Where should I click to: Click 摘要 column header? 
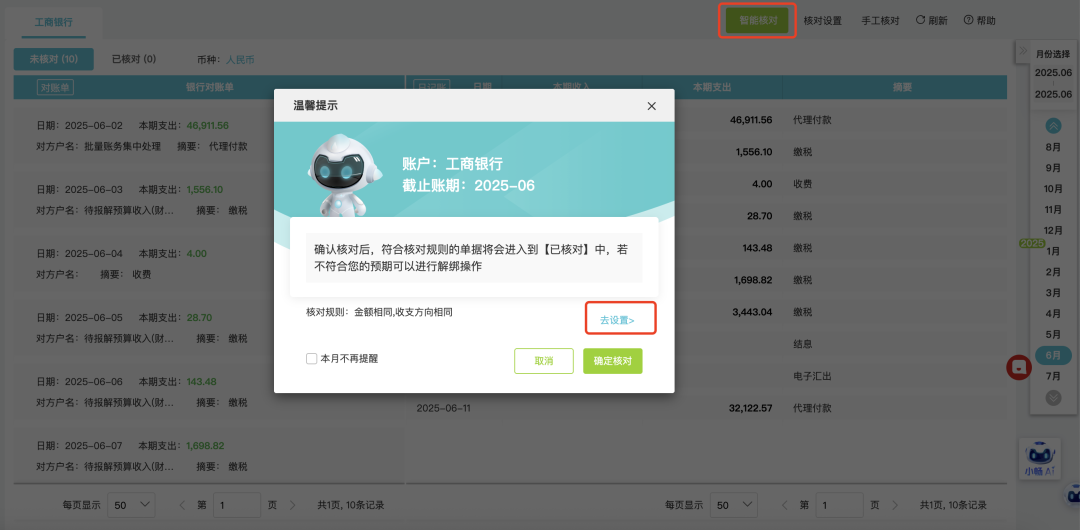[x=902, y=88]
